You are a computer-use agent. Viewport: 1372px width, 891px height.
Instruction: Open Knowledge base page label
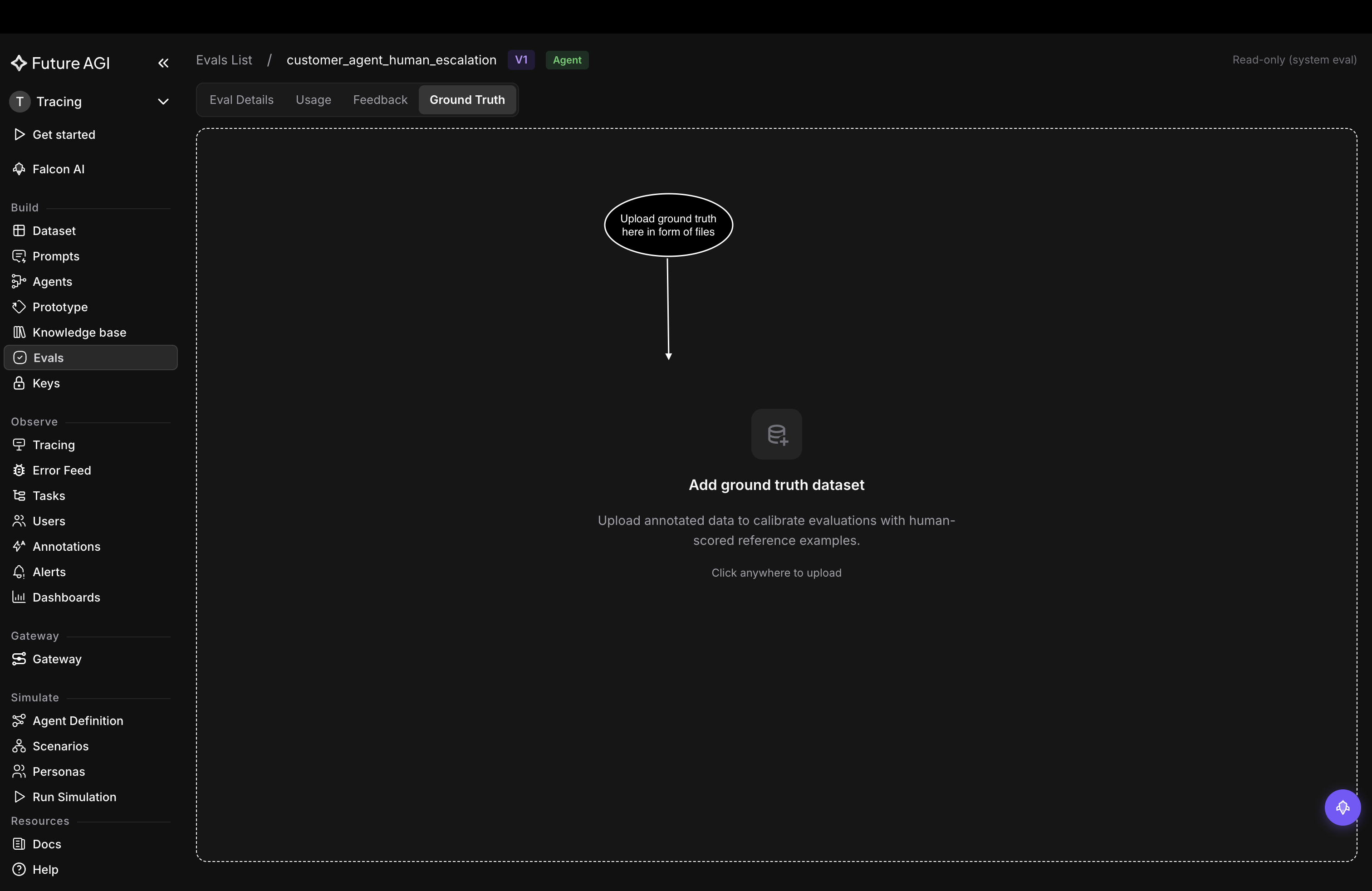(x=79, y=333)
